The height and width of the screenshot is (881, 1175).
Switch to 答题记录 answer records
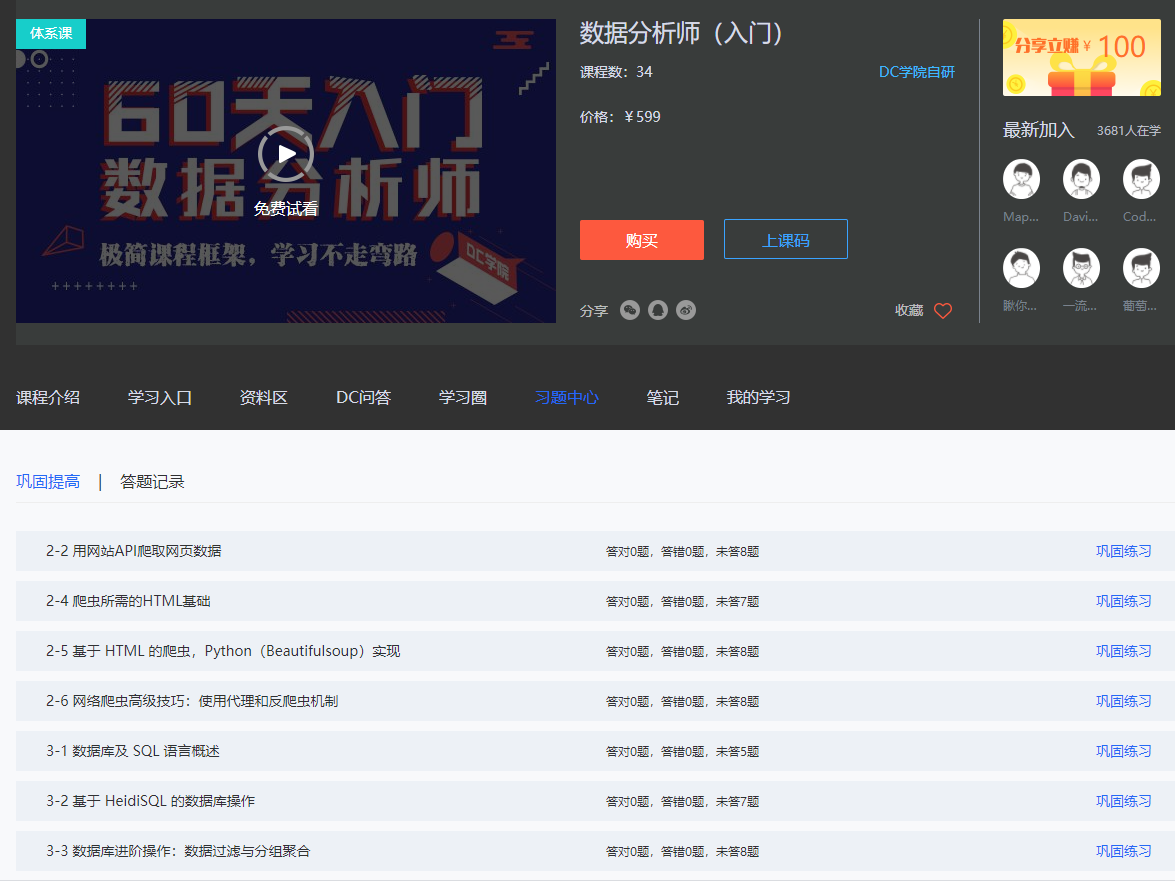click(x=152, y=482)
